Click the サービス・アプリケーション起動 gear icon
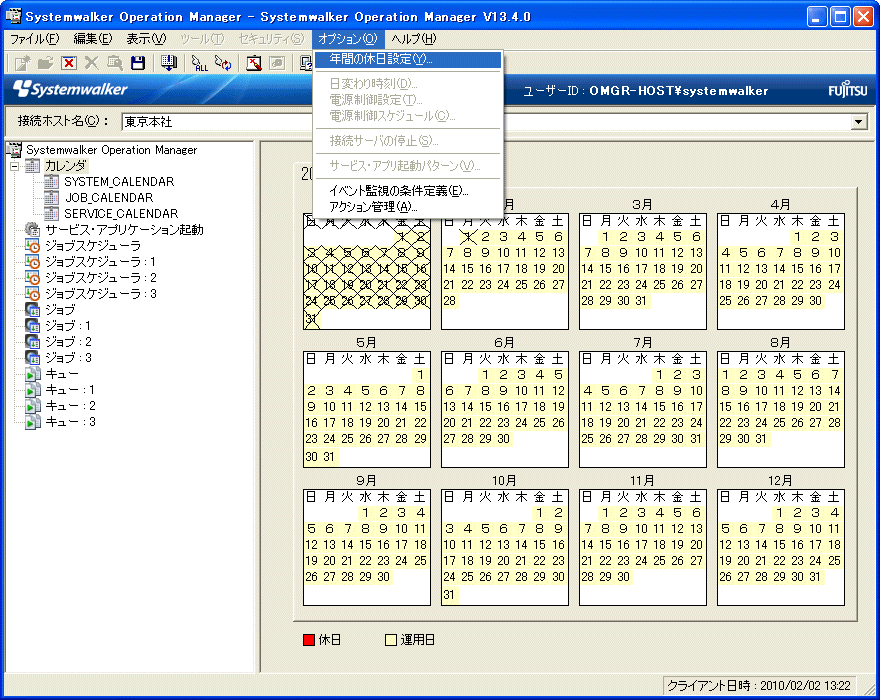 pos(33,230)
